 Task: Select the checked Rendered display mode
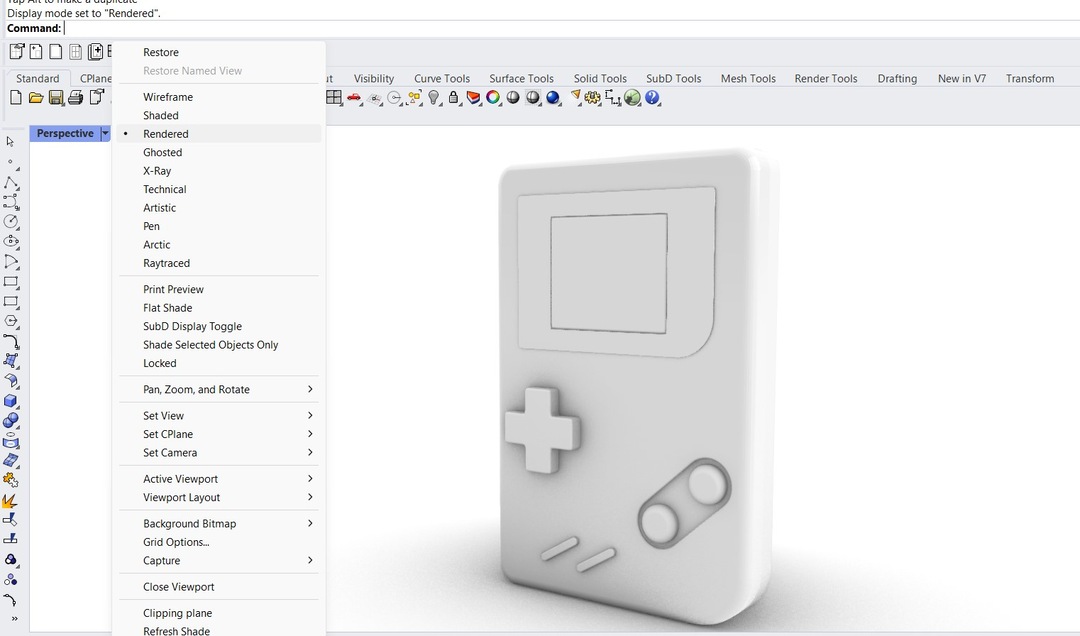click(219, 134)
